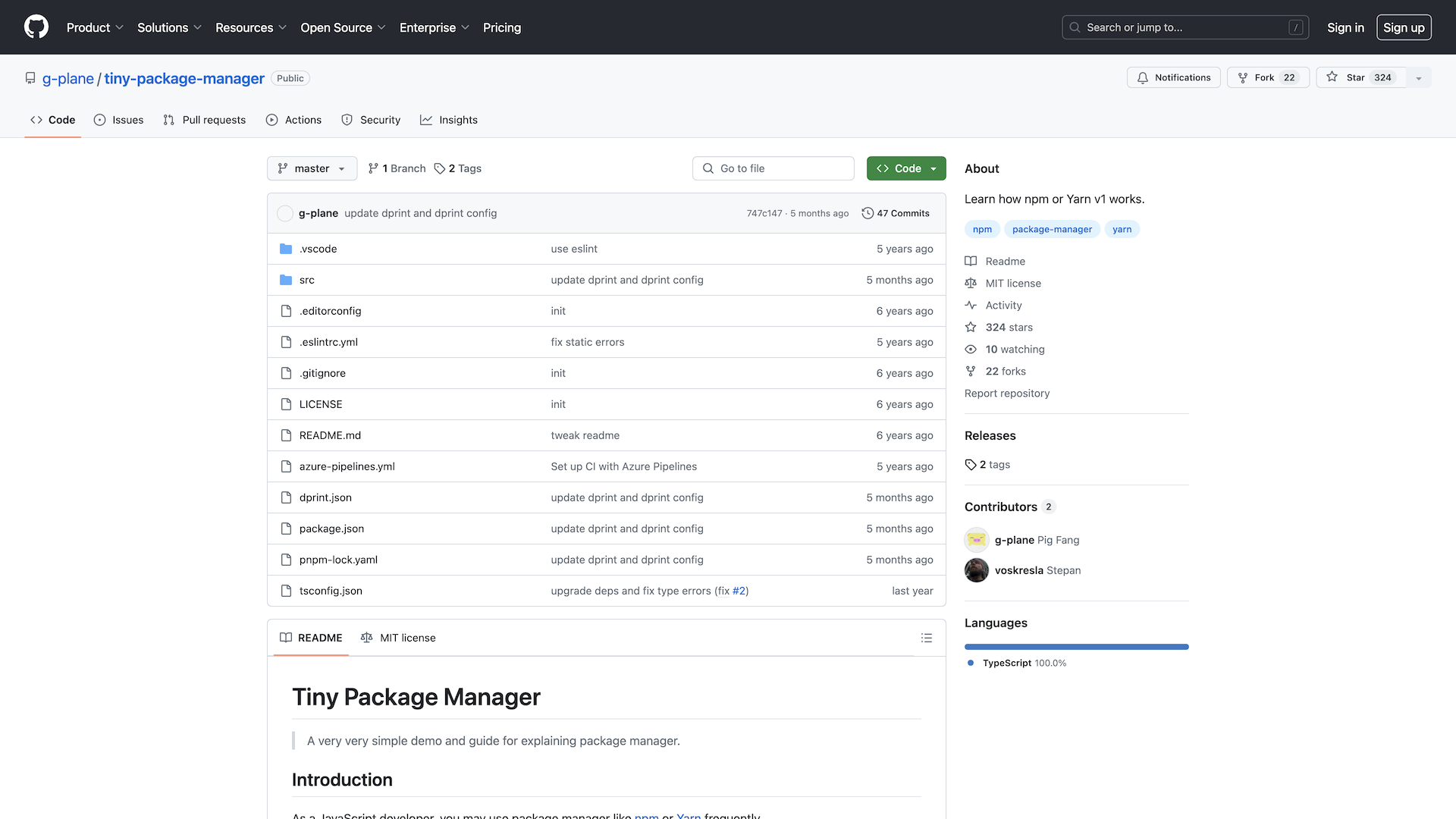View the Insights tab
This screenshot has width=1456, height=819.
coord(449,120)
